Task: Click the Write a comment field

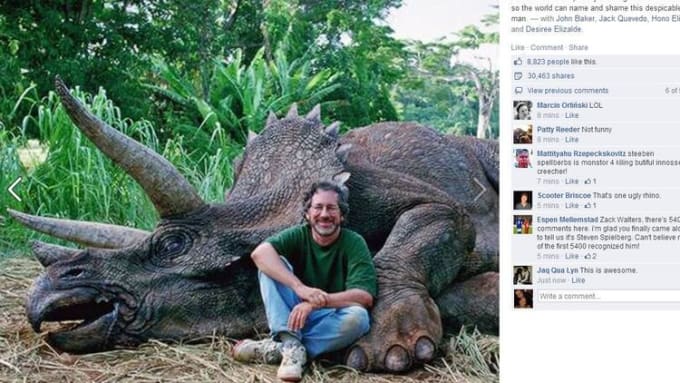Action: [608, 296]
